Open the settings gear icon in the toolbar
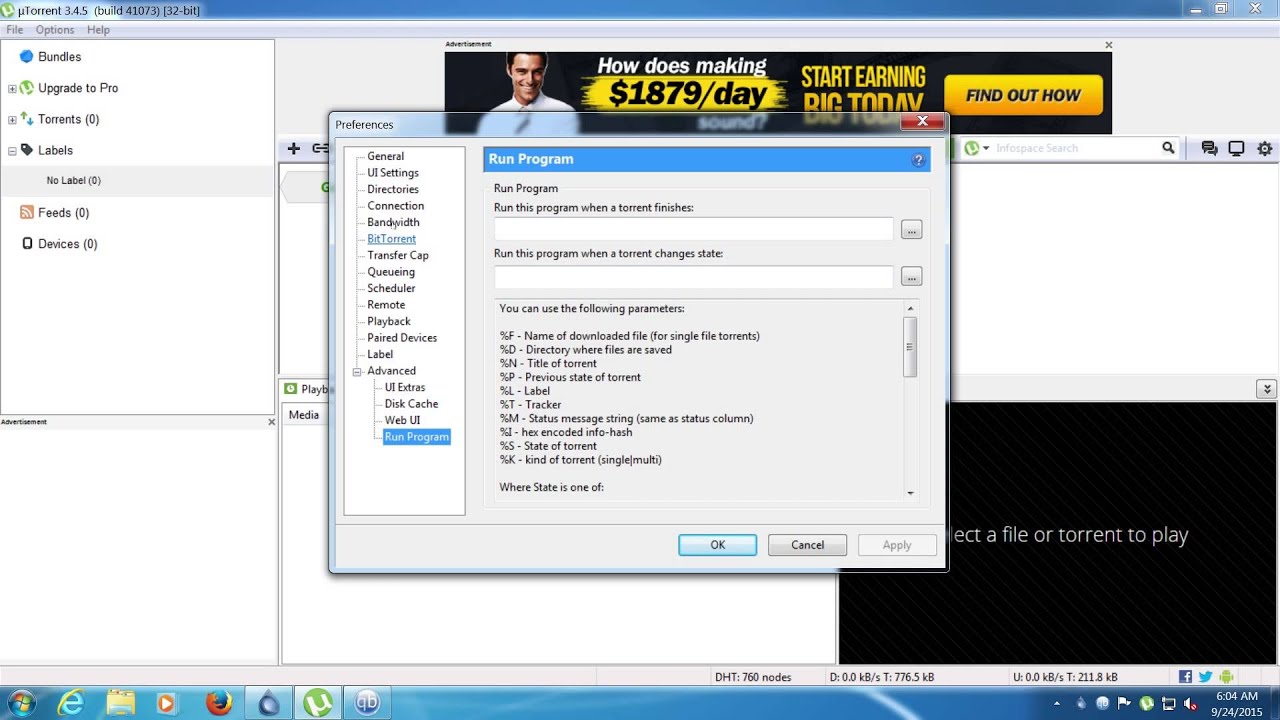The width and height of the screenshot is (1280, 720). click(1265, 148)
